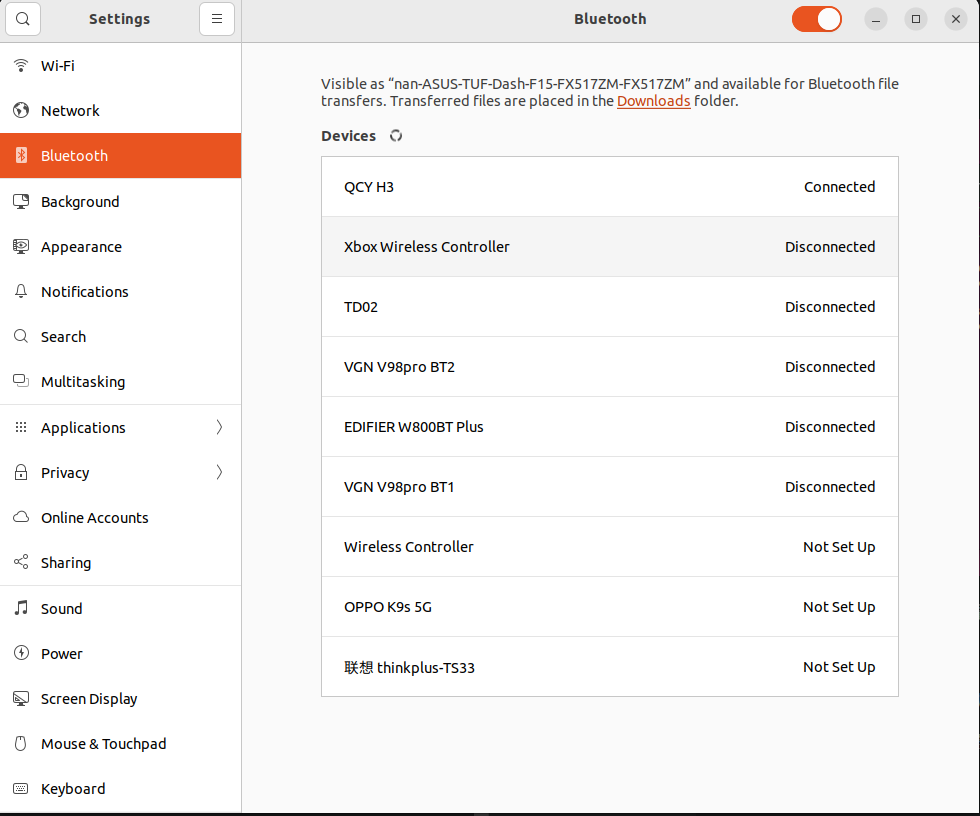This screenshot has height=816, width=980.
Task: Turn off the Bluetooth switch in header
Action: tap(816, 19)
